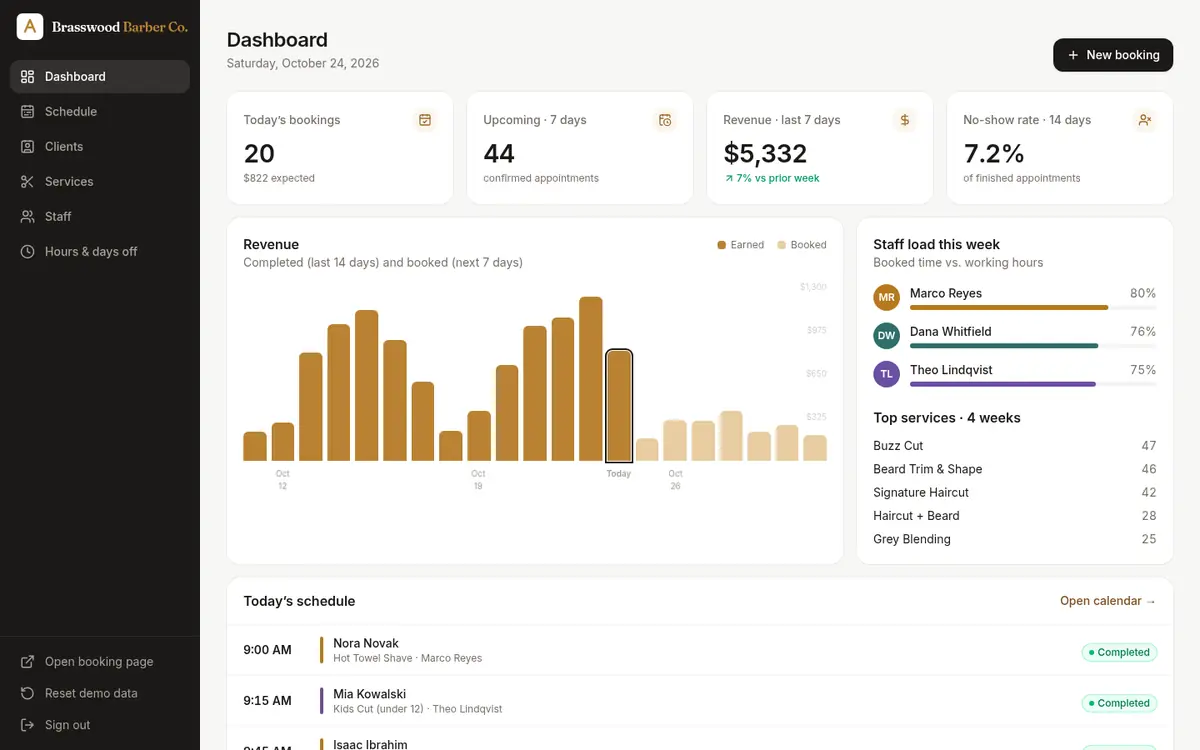The height and width of the screenshot is (750, 1200).
Task: Click the Saturday, October 24, 2026 date
Action: coord(303,63)
